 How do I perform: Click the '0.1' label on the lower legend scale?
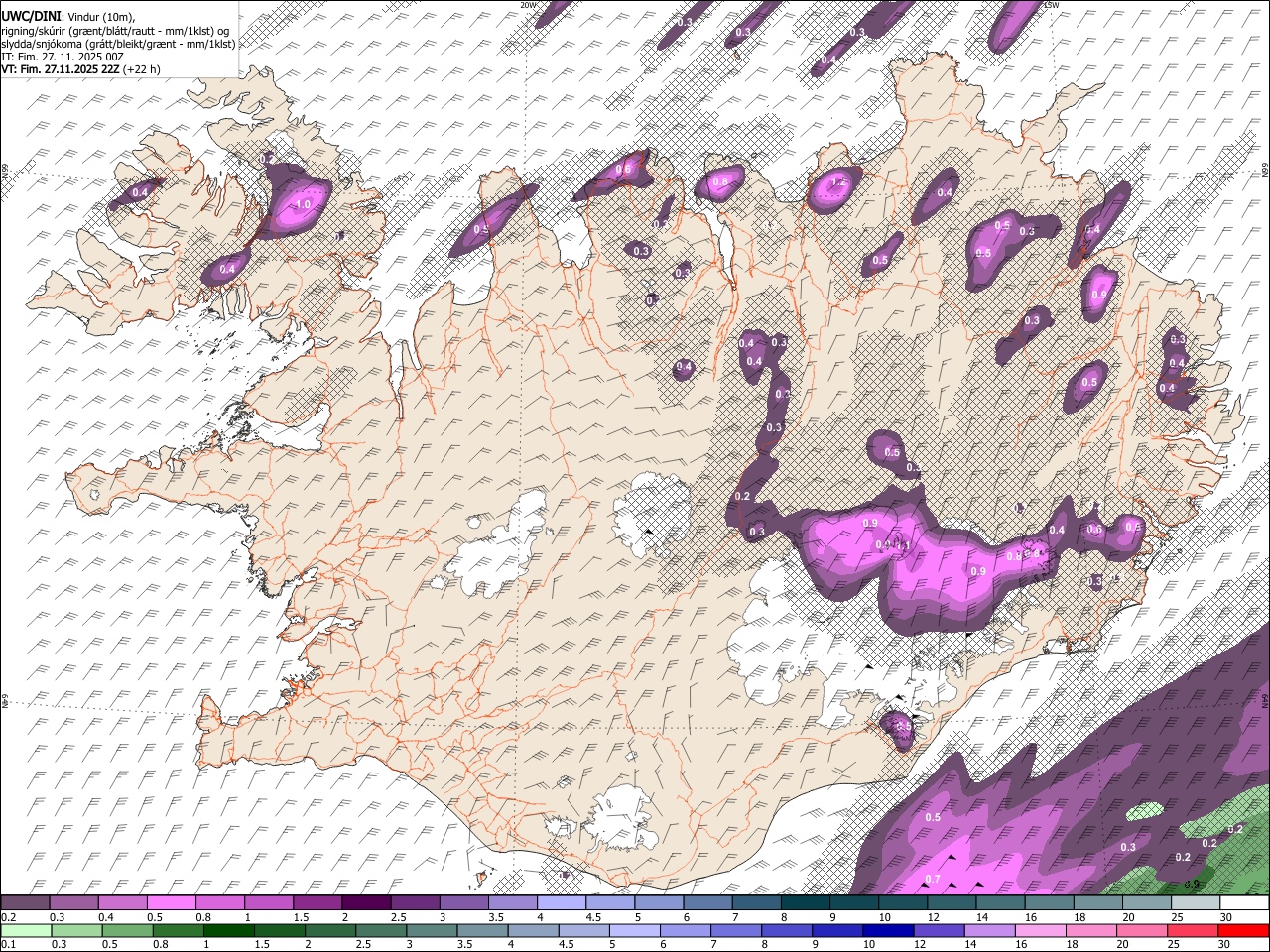7,944
